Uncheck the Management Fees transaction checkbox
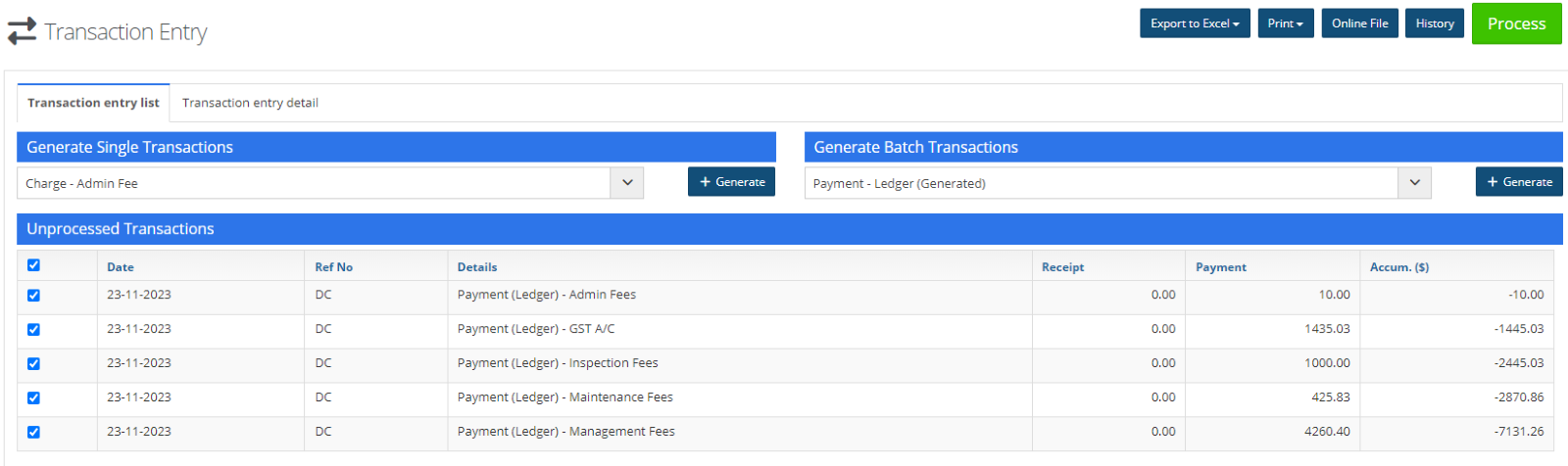This screenshot has height=466, width=1568. 33,433
